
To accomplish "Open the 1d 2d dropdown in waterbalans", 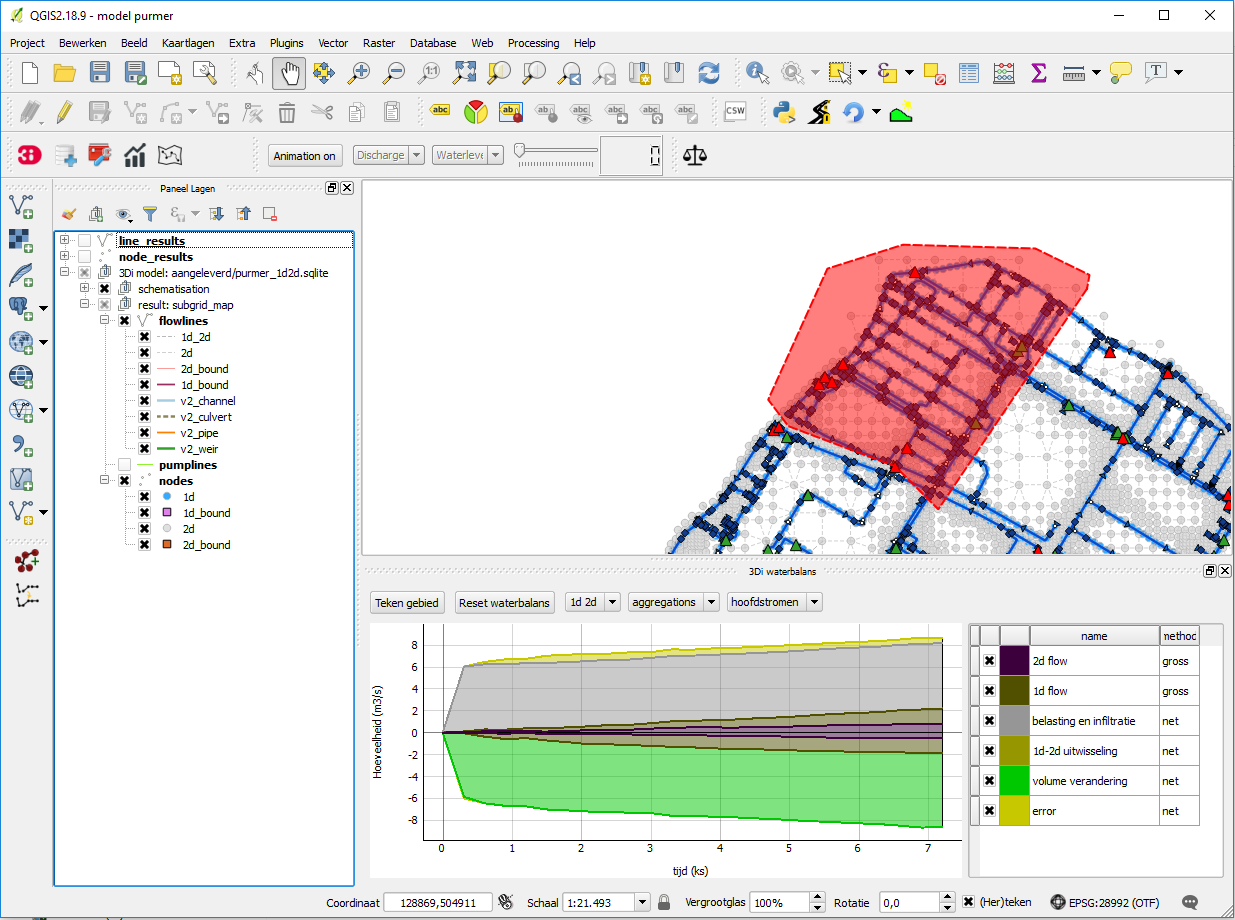I will pos(592,602).
